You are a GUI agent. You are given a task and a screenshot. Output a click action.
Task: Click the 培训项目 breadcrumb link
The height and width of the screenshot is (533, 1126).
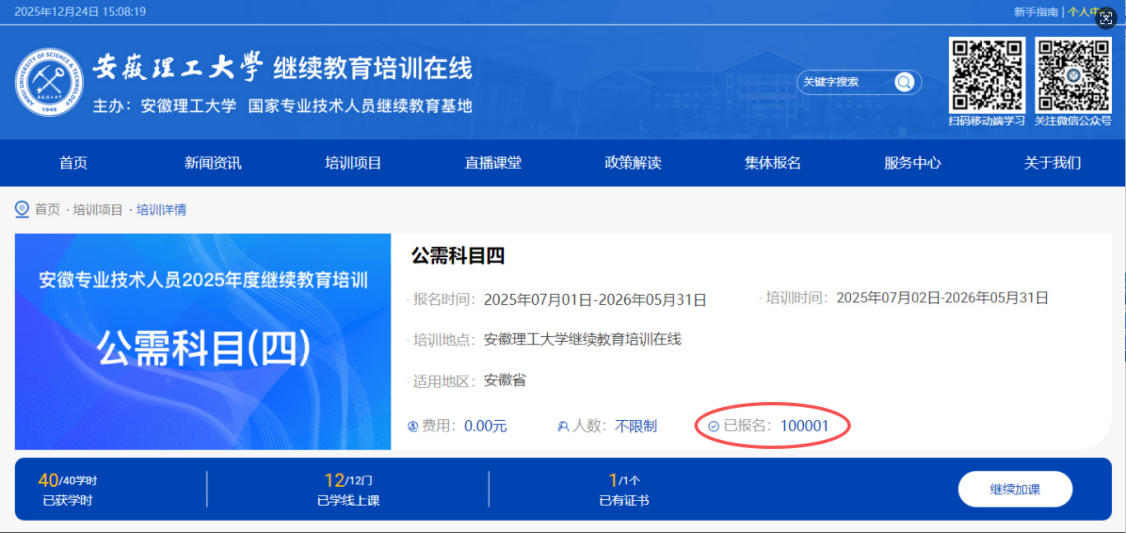click(98, 210)
